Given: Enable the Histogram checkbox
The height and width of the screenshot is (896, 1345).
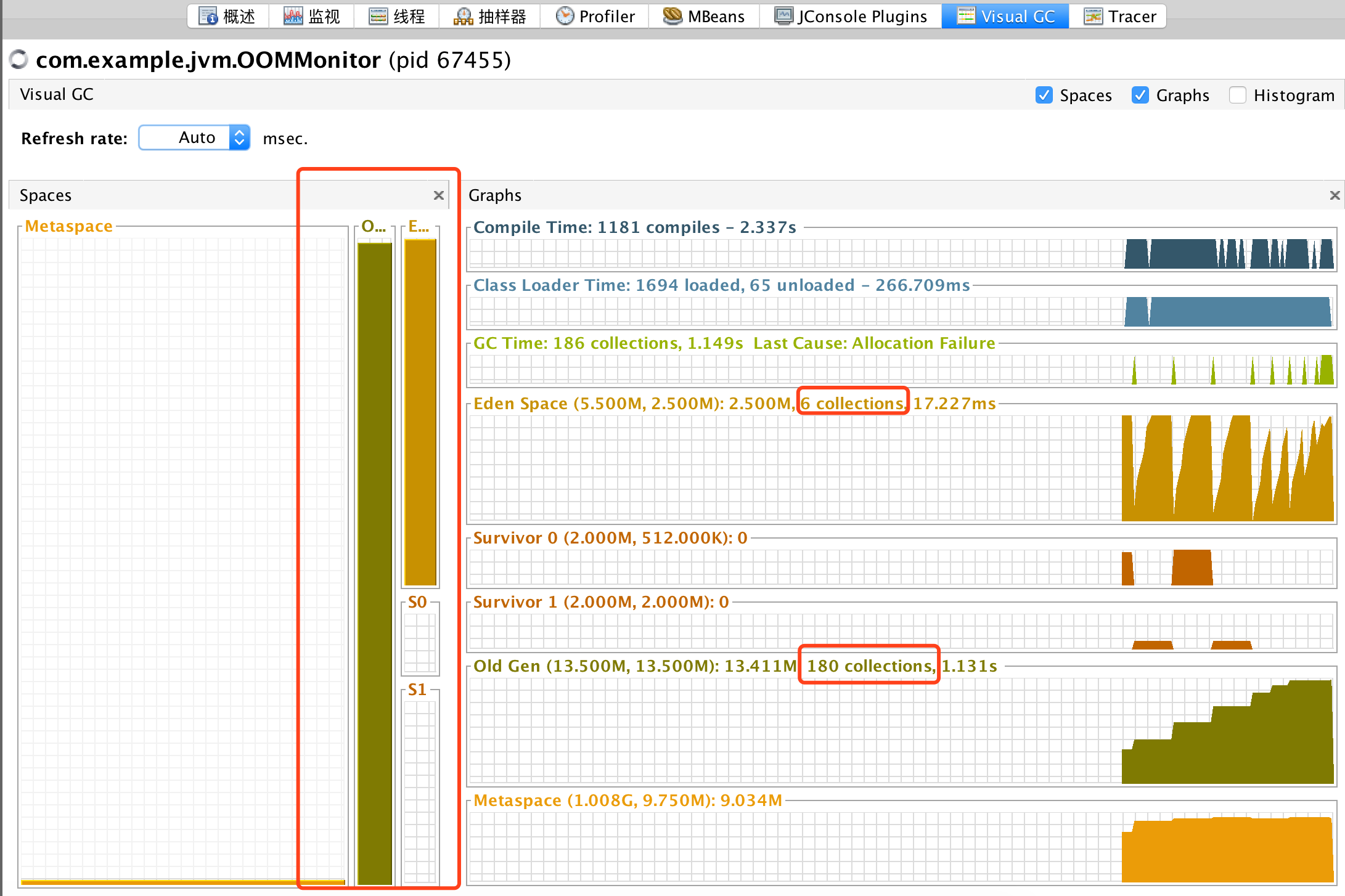Looking at the screenshot, I should pos(1237,95).
